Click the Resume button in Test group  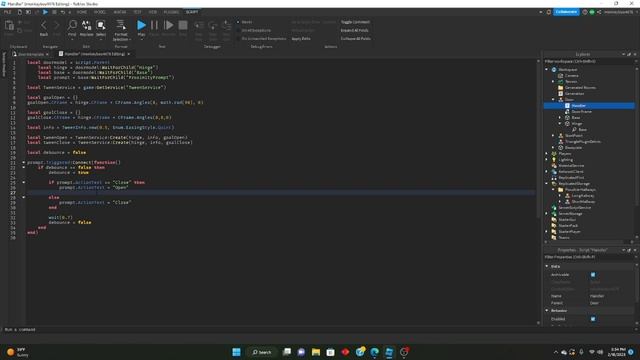[x=168, y=26]
